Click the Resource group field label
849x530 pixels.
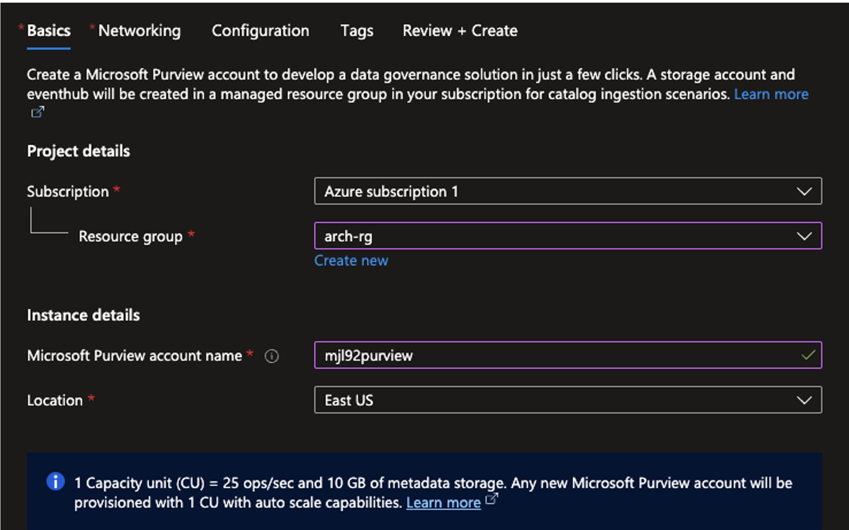pyautogui.click(x=130, y=237)
